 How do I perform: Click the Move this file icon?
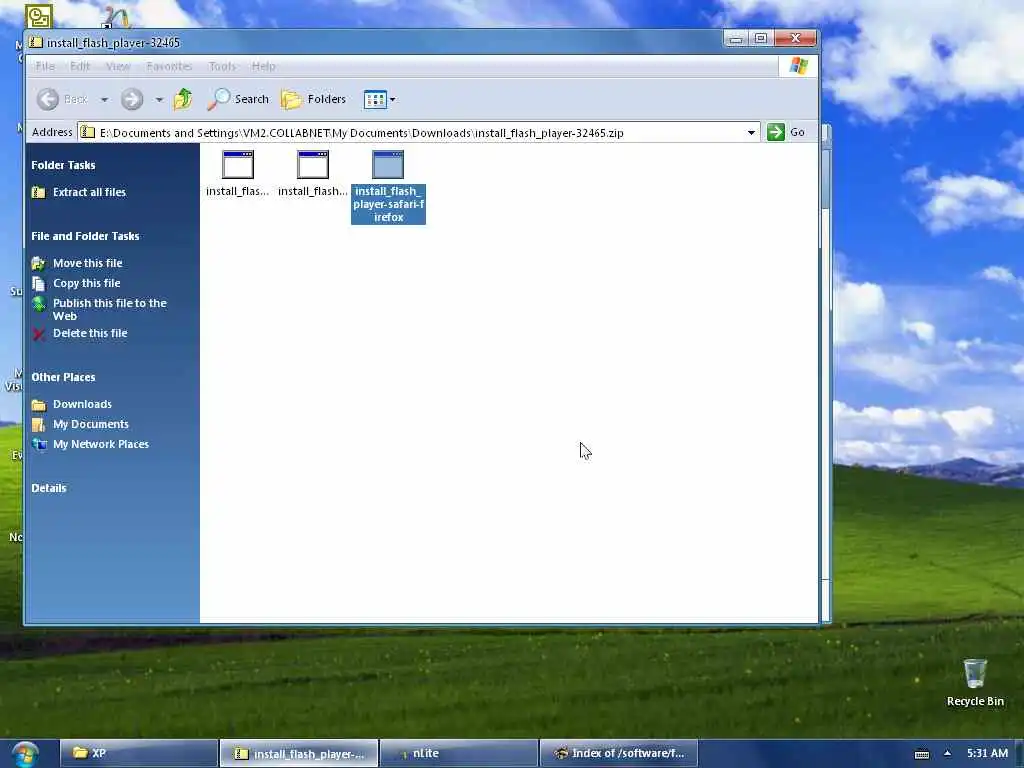coord(39,263)
